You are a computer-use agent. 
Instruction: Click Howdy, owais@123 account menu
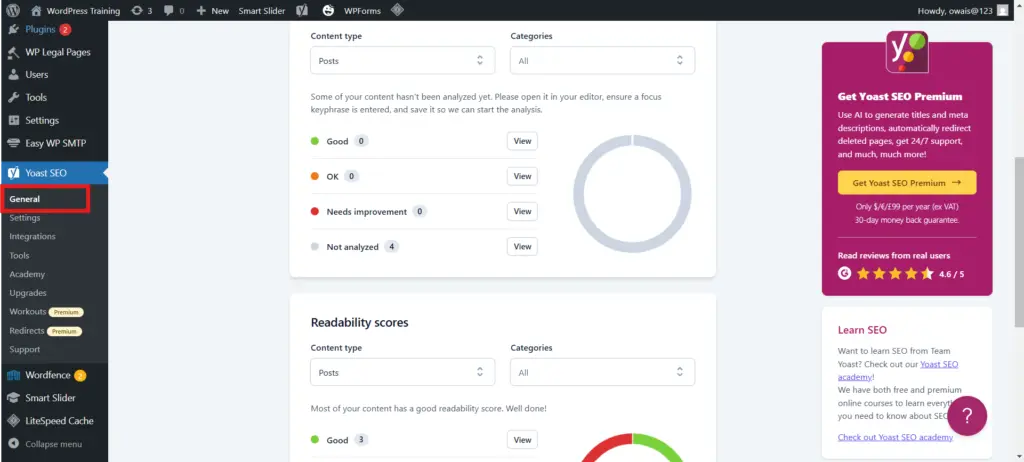(x=963, y=10)
